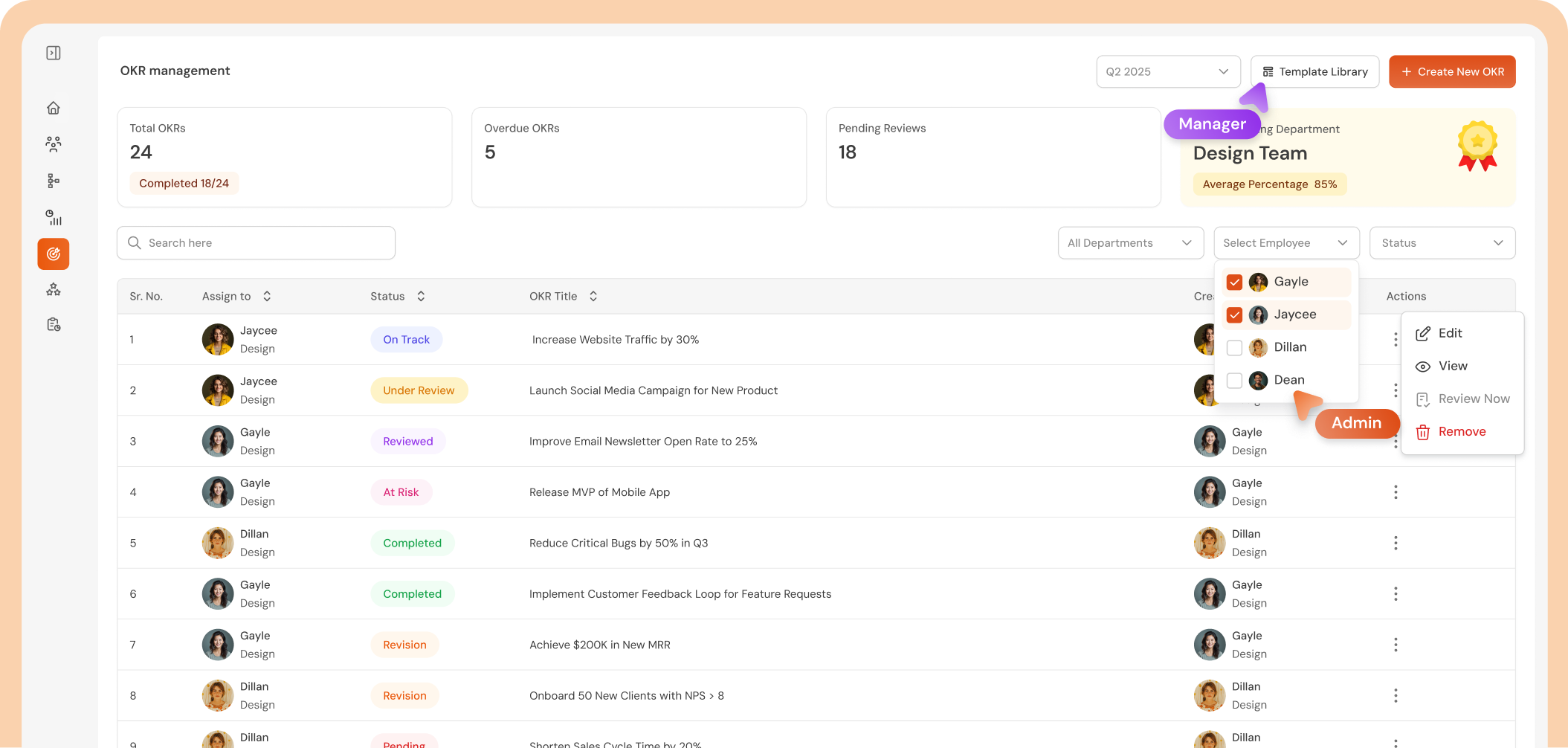Image resolution: width=1568 pixels, height=748 pixels.
Task: Open the Home dashboard from sidebar
Action: 53,107
